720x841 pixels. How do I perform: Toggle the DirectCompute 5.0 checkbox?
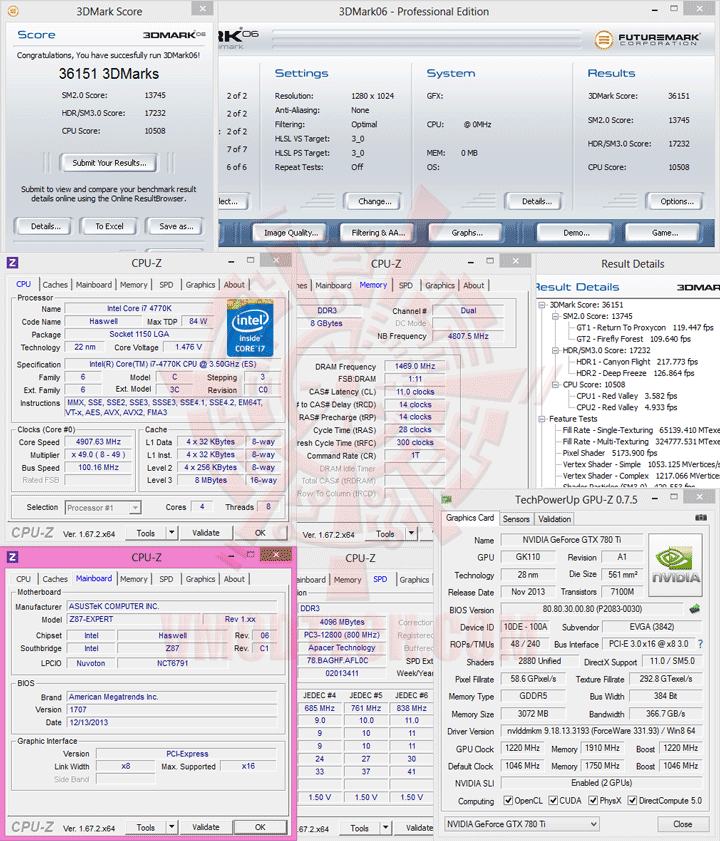click(632, 800)
